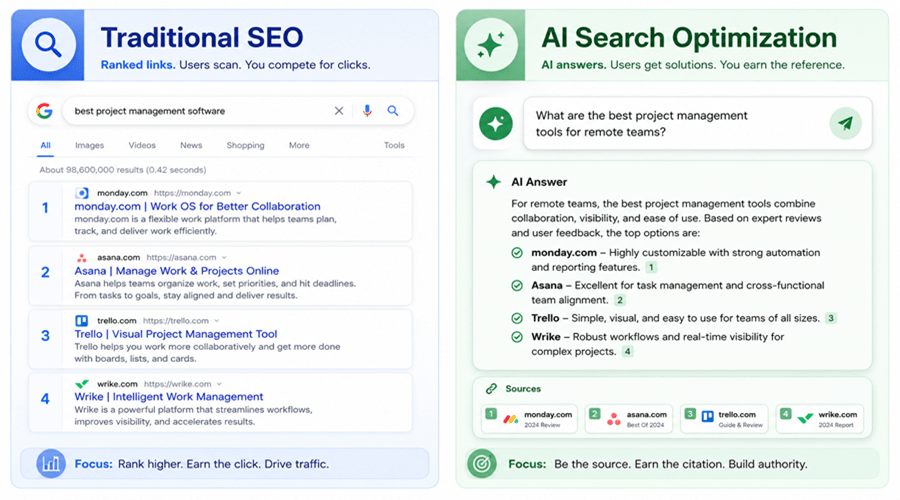Viewport: 900px width, 500px height.
Task: Click the voice search microphone icon
Action: 367,111
